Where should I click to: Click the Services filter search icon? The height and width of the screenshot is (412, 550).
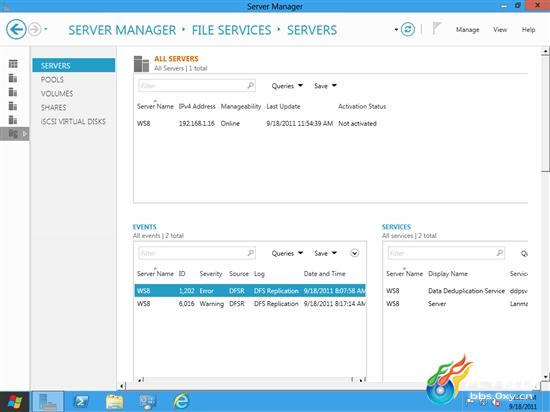tap(500, 252)
